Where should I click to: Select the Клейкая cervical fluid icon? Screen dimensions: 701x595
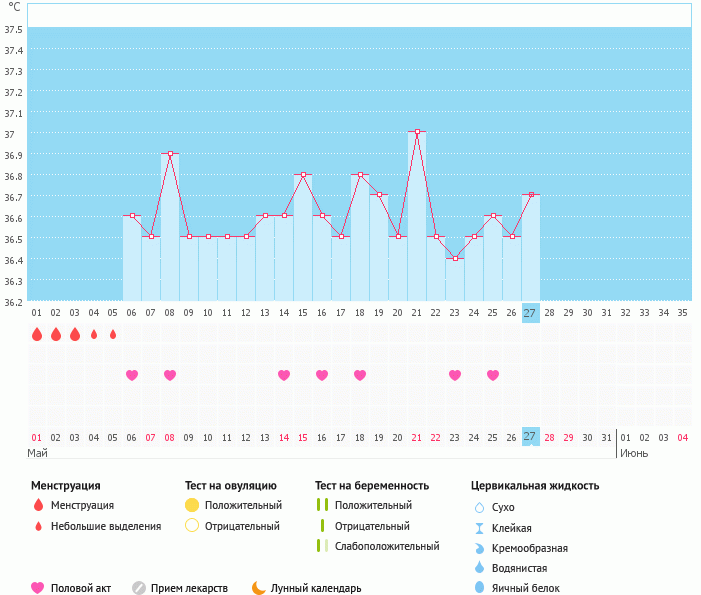point(479,528)
